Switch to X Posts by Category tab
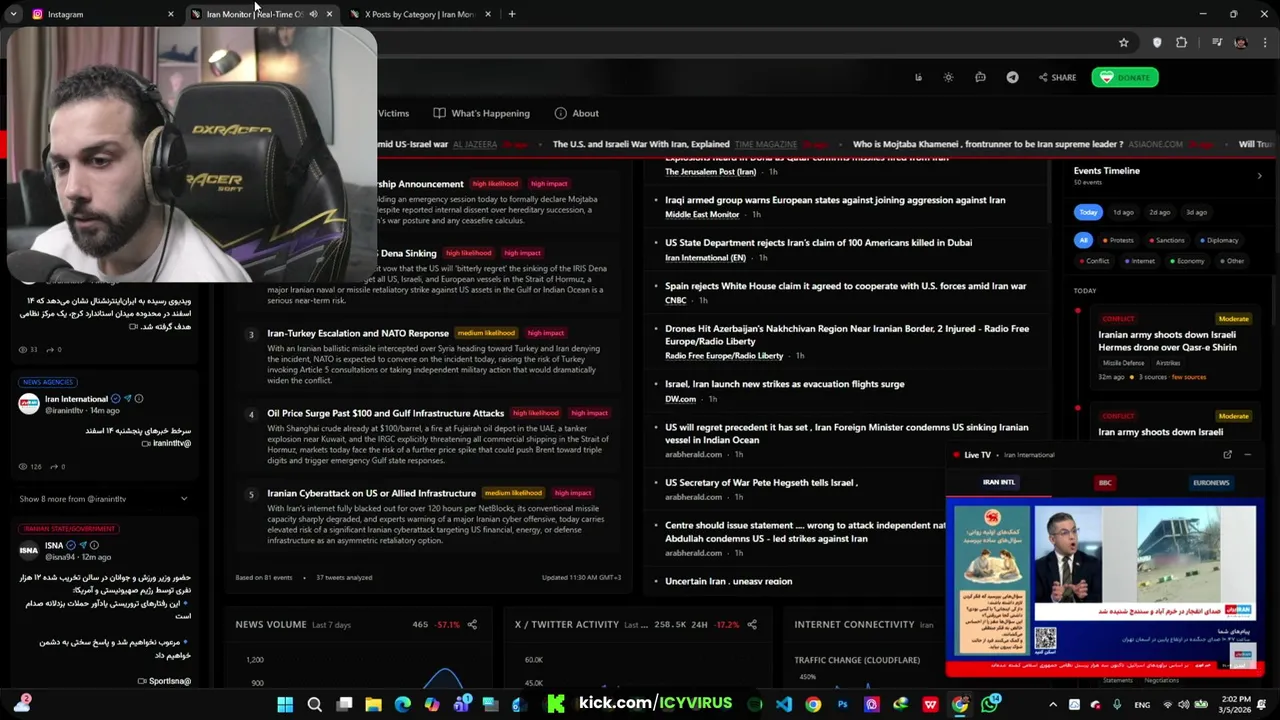The width and height of the screenshot is (1280, 720). [420, 14]
